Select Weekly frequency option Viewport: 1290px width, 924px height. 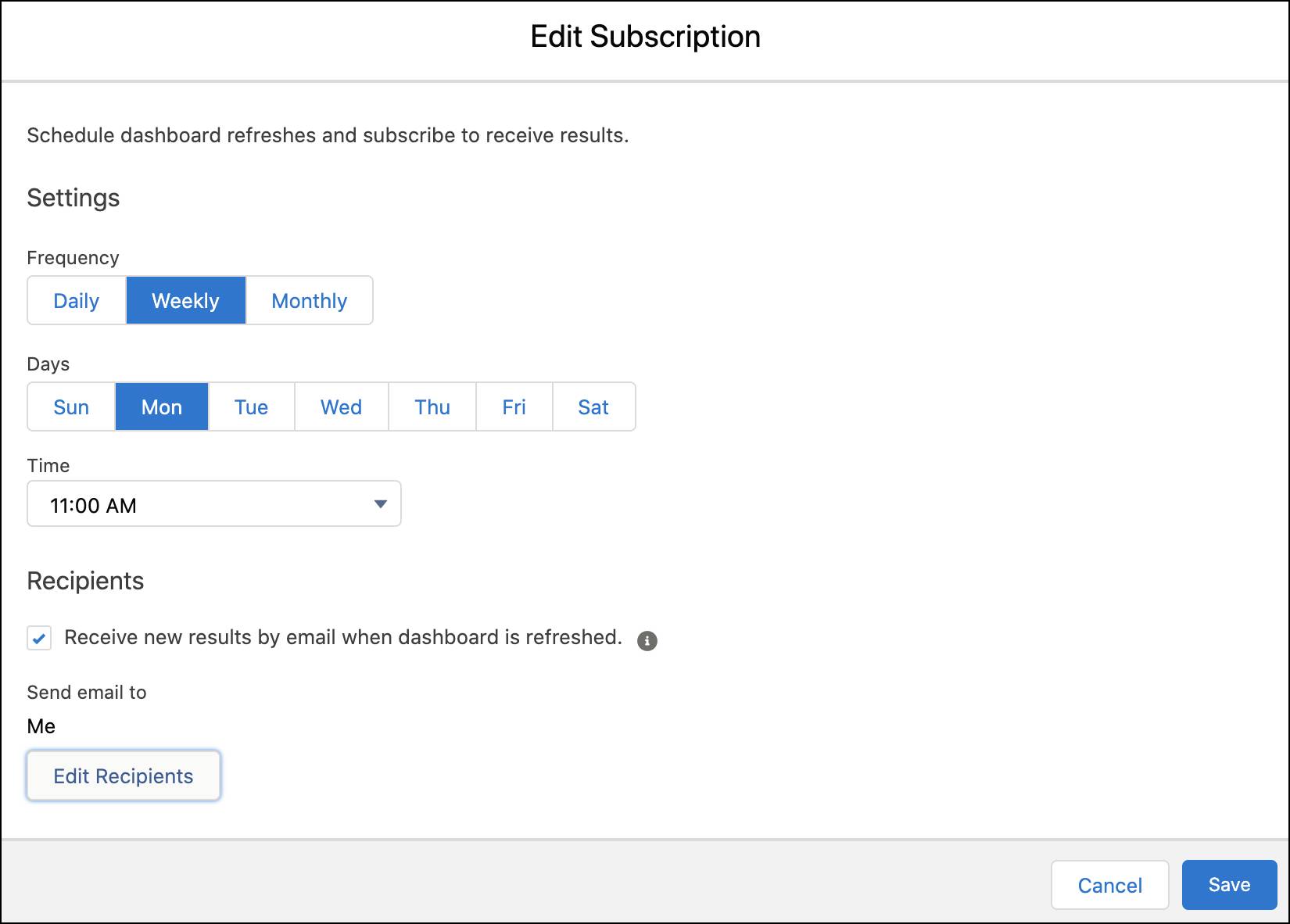pos(186,300)
